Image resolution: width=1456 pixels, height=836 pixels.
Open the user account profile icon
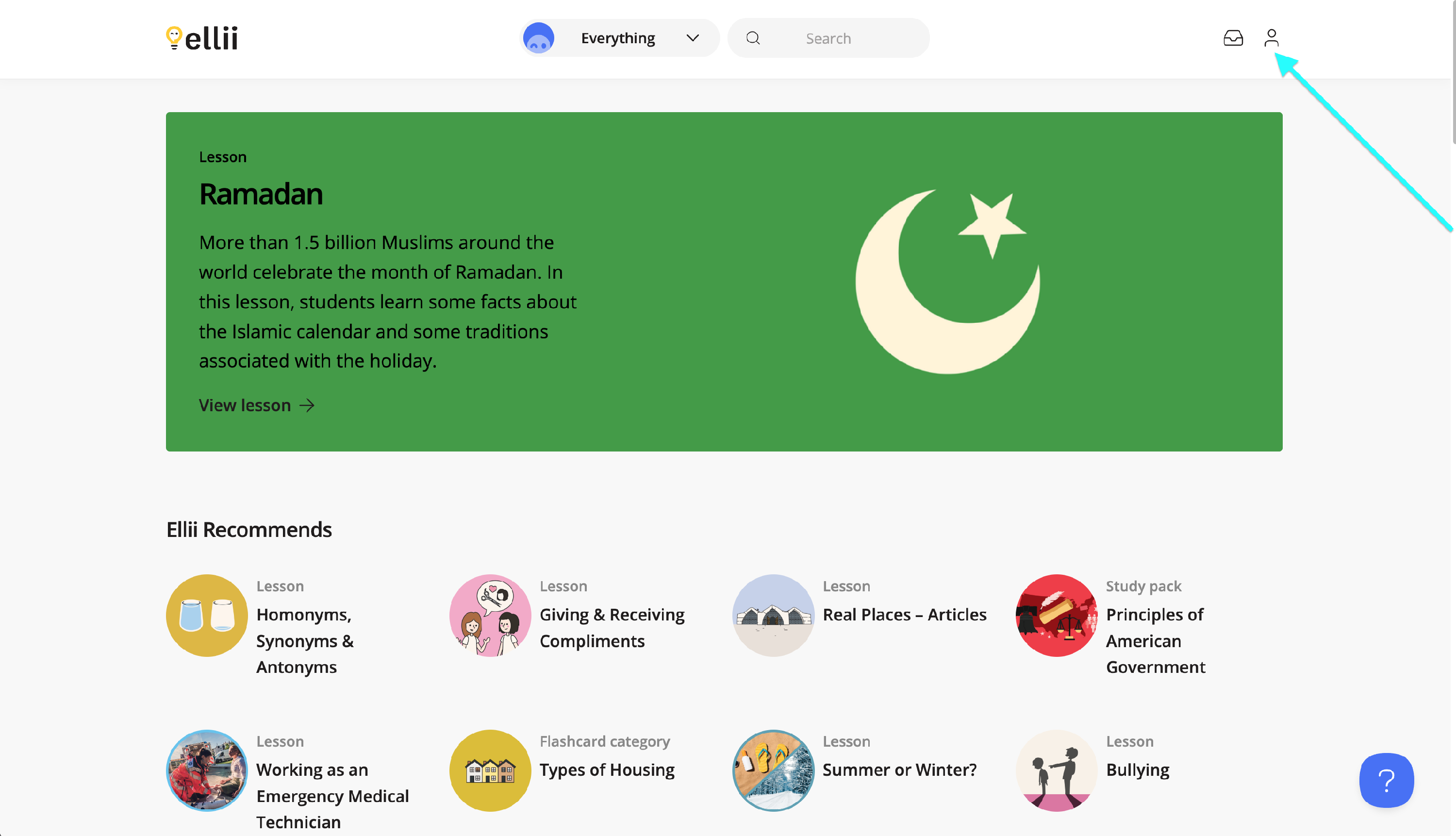(x=1271, y=38)
